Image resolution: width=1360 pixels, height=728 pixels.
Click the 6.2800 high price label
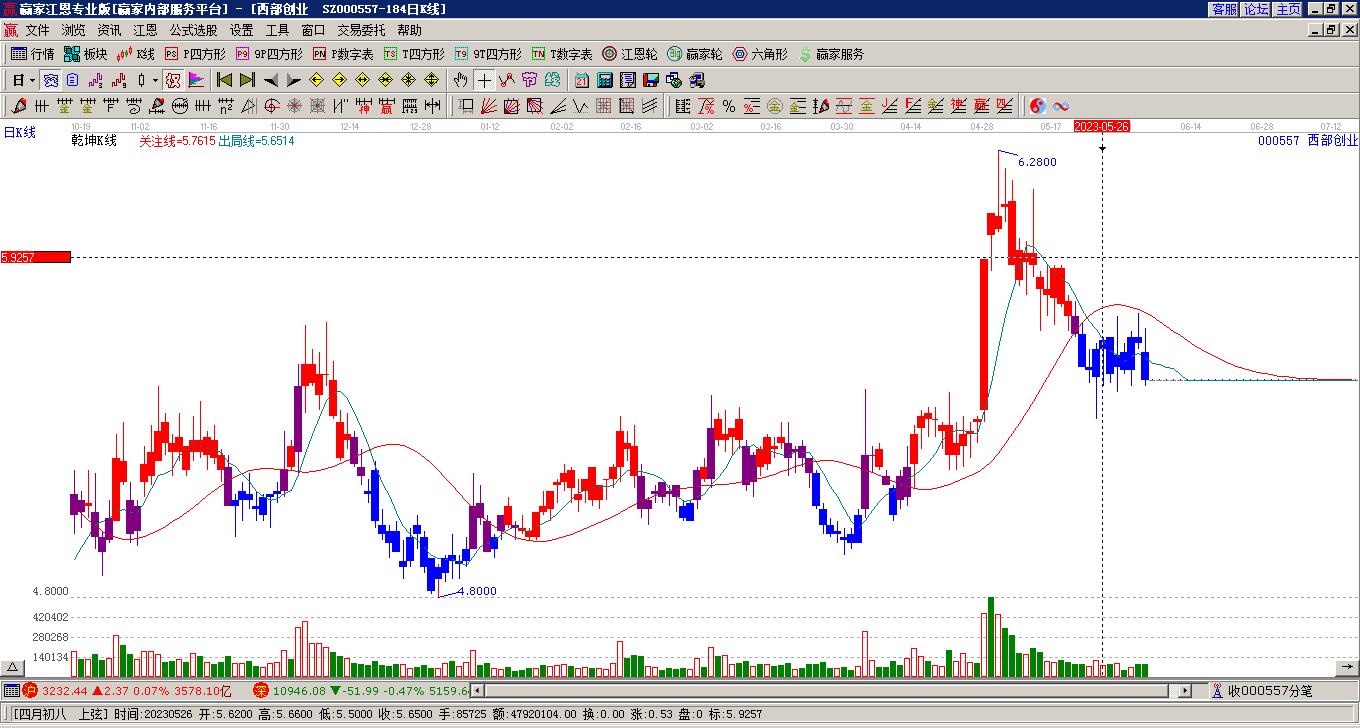(x=1037, y=162)
